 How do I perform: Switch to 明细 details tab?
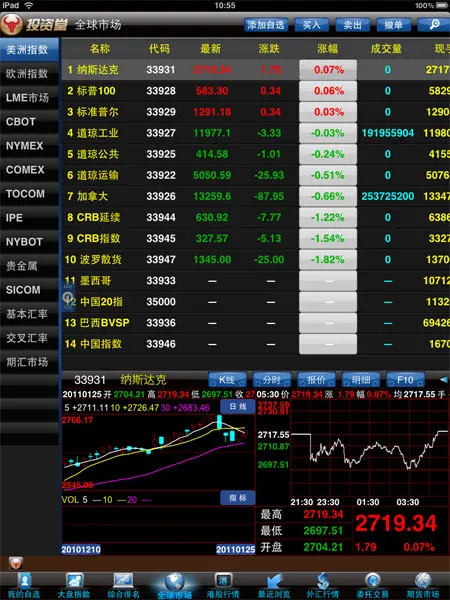pyautogui.click(x=361, y=380)
